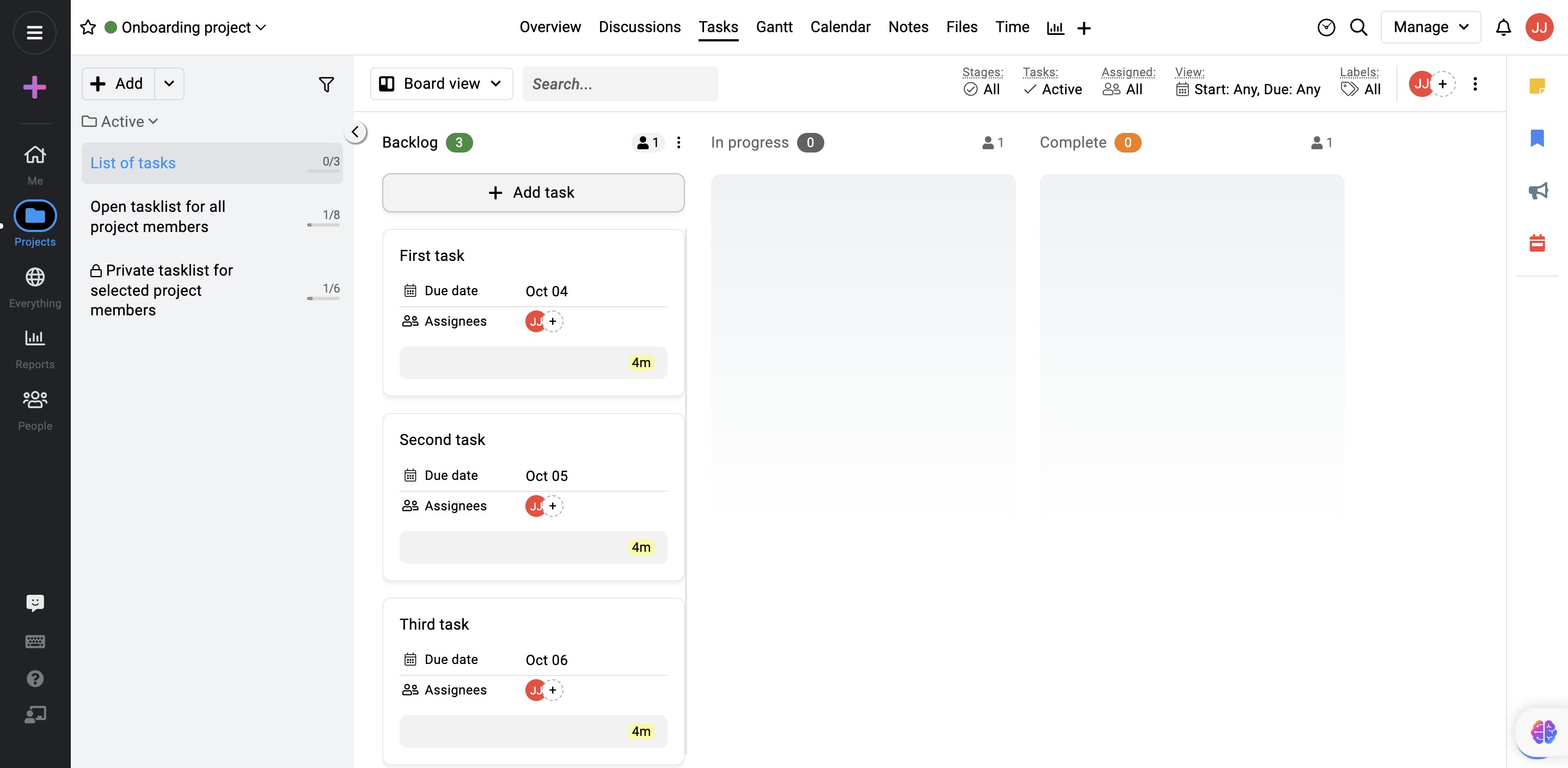This screenshot has width=1568, height=768.
Task: Switch to the Gantt tab
Action: click(774, 27)
